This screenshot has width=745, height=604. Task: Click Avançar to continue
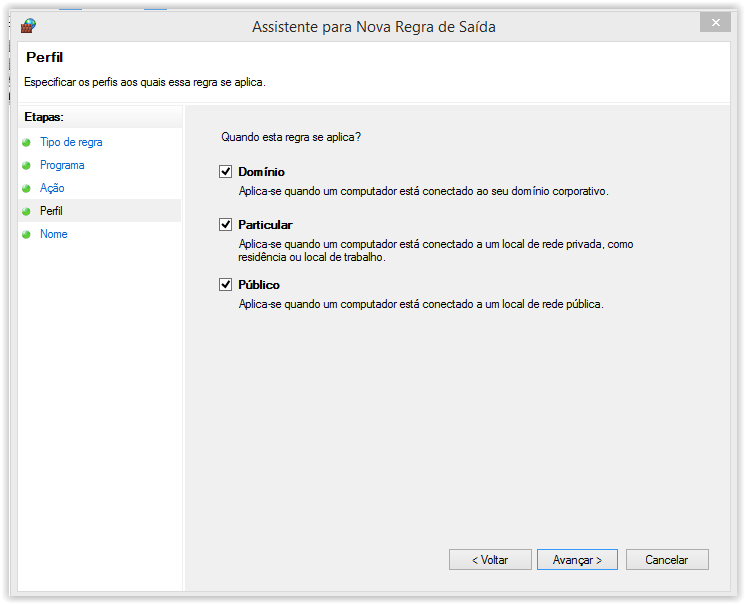tap(577, 560)
